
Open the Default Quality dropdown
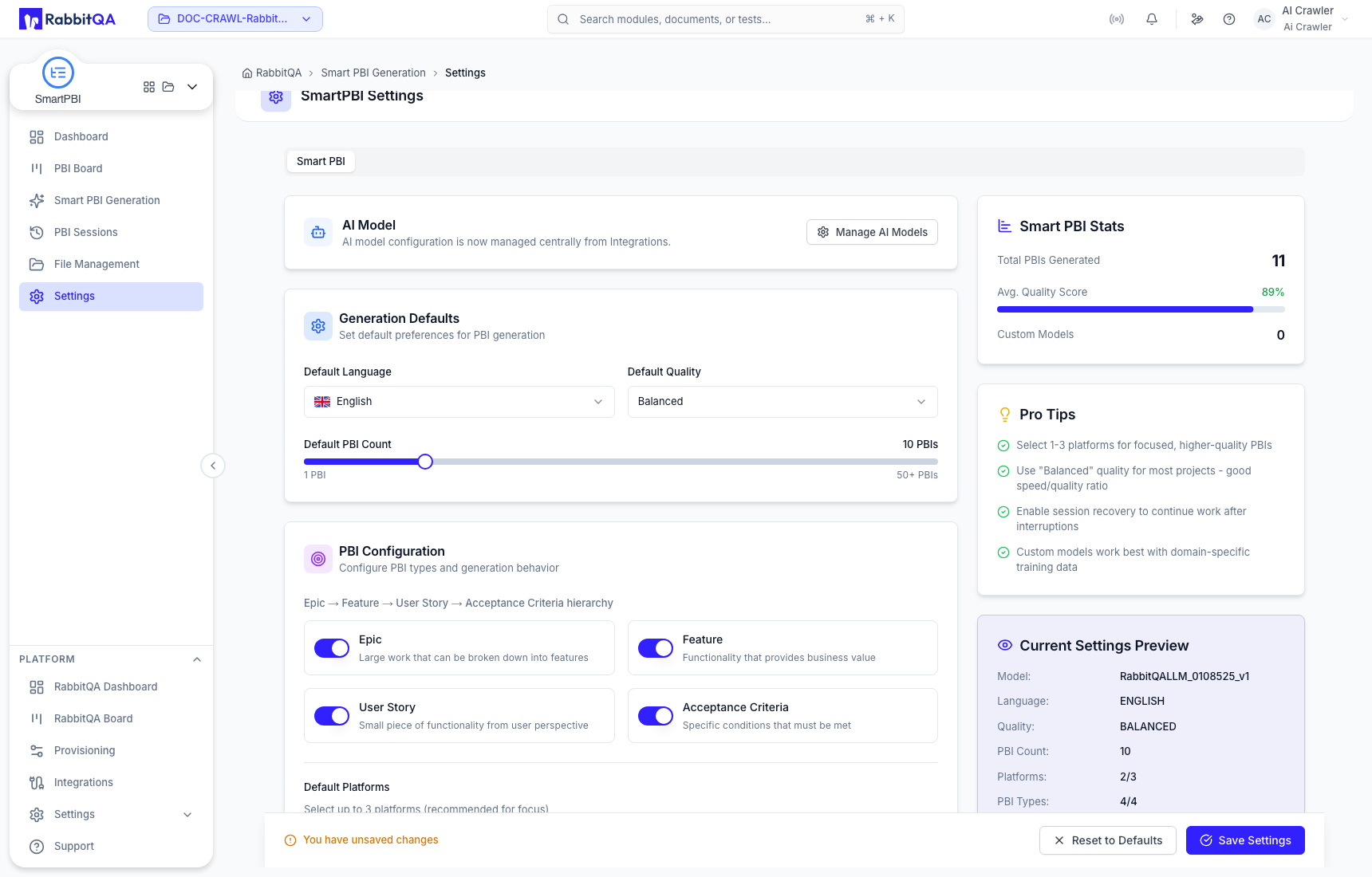click(x=783, y=402)
